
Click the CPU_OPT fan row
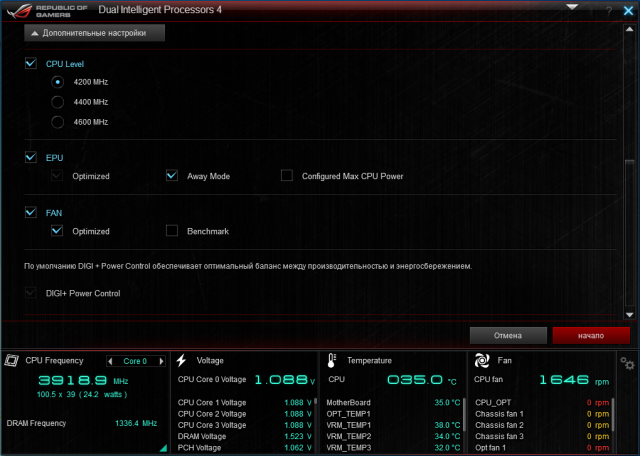click(542, 403)
